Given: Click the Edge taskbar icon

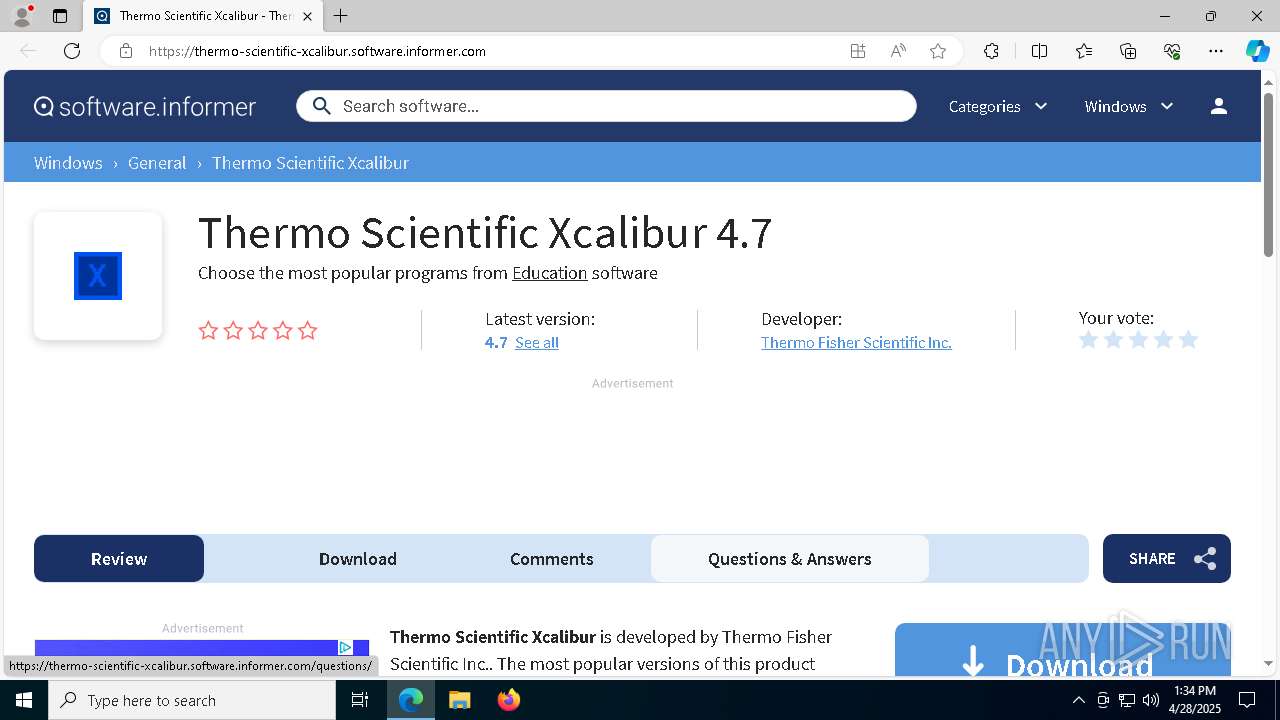Looking at the screenshot, I should pos(411,700).
